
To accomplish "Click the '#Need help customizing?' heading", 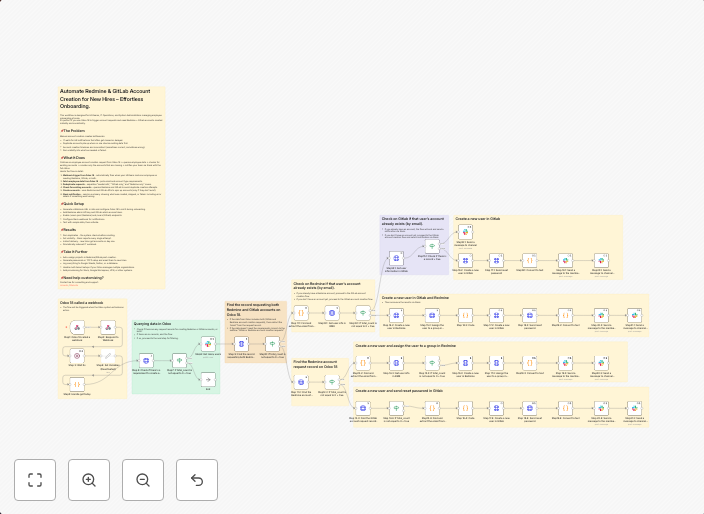I will [x=82, y=278].
